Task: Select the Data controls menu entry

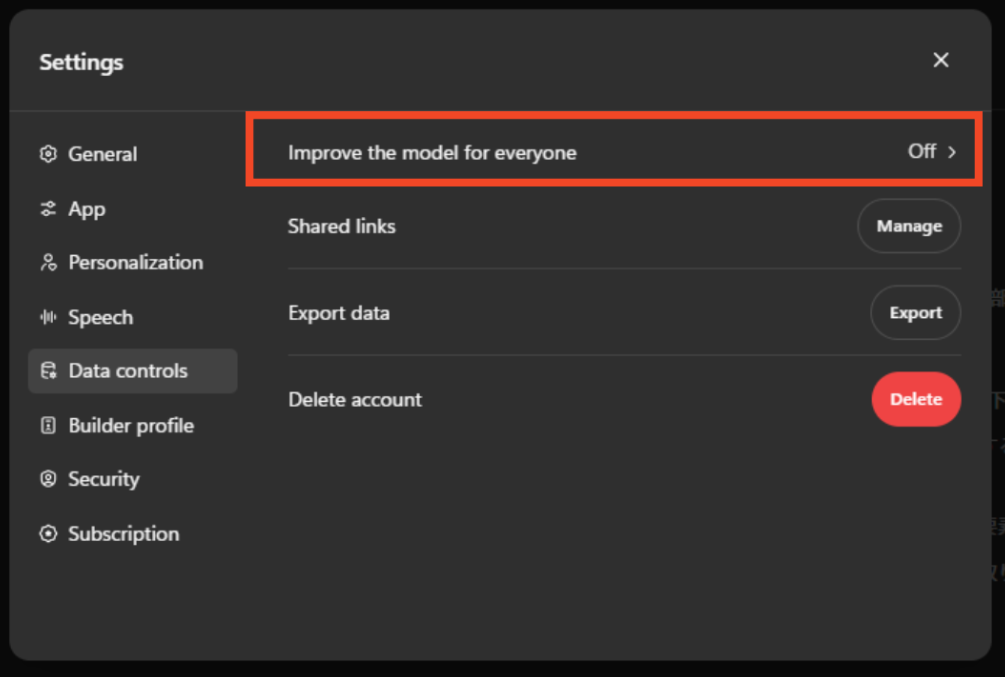Action: (128, 370)
